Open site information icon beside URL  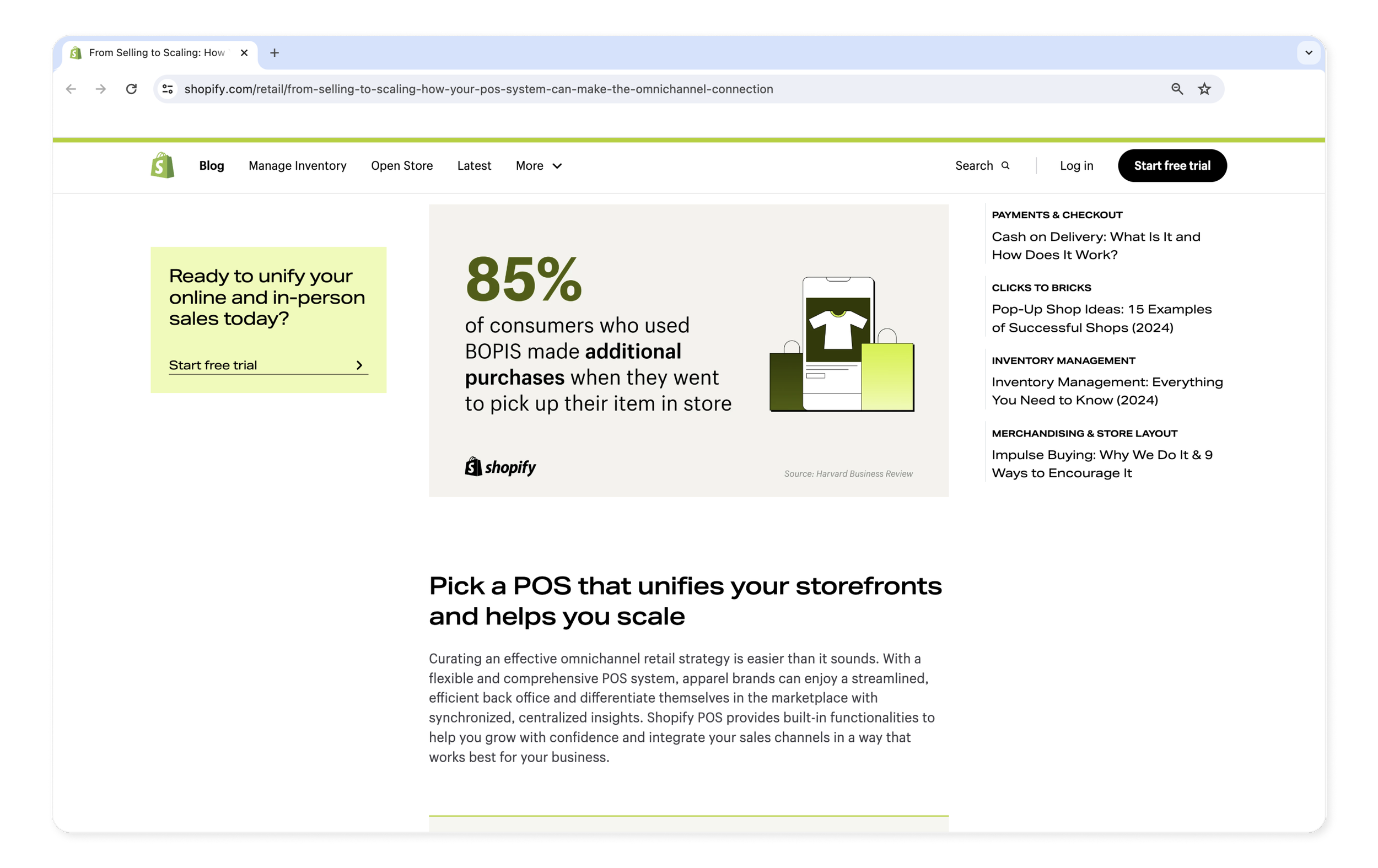pos(168,89)
